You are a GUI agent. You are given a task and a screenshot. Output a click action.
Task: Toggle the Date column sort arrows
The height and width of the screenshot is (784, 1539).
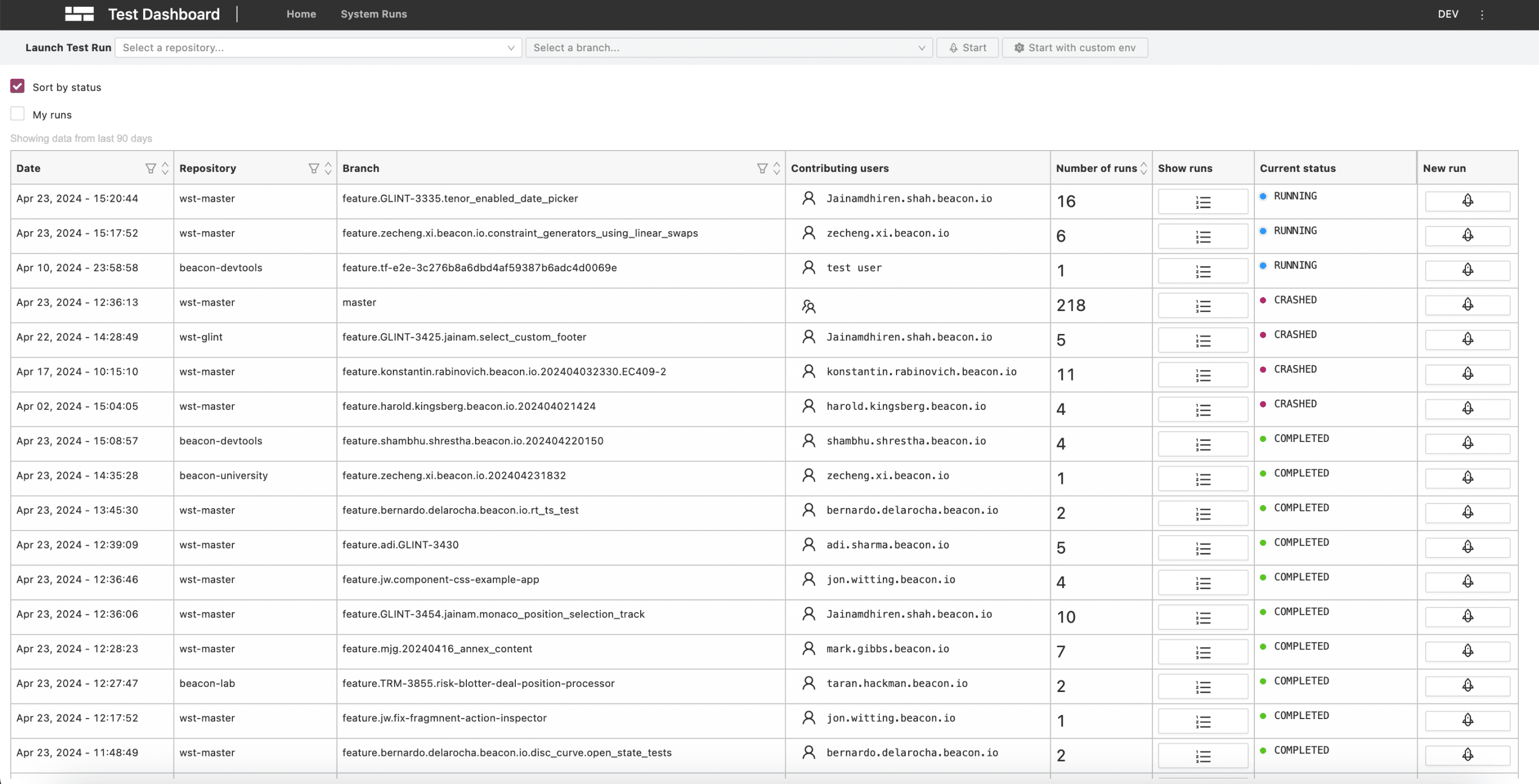pyautogui.click(x=166, y=168)
